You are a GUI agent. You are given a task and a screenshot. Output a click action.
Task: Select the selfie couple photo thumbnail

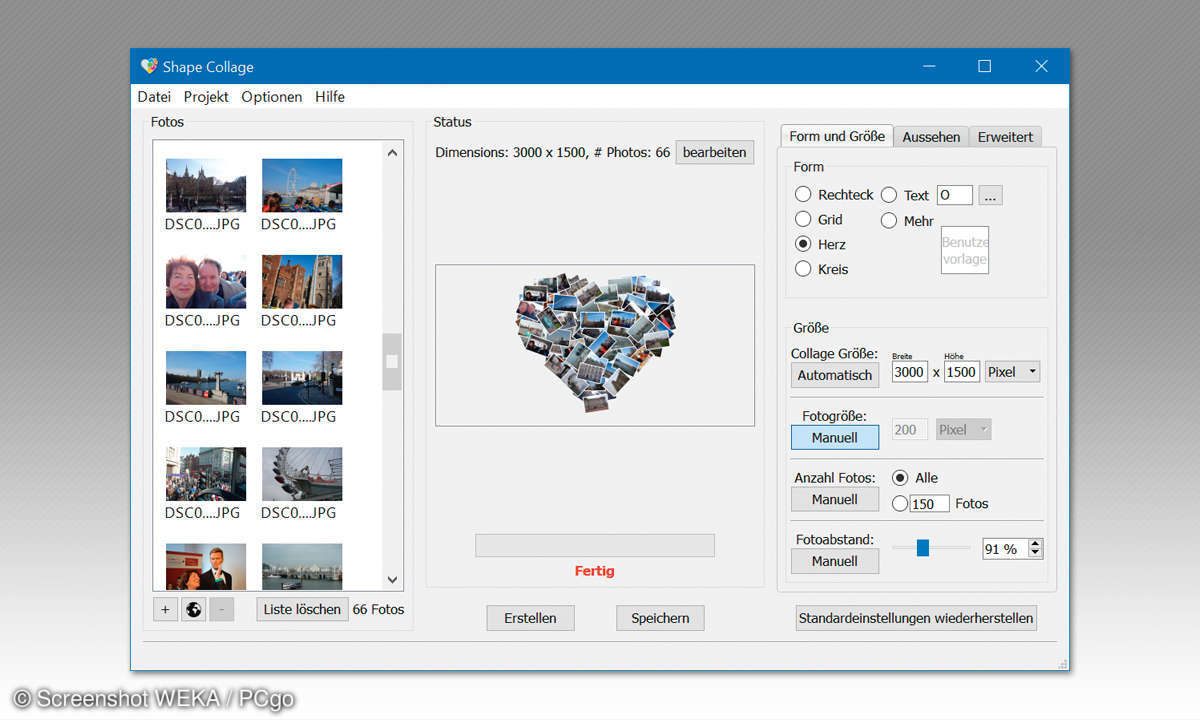(206, 281)
